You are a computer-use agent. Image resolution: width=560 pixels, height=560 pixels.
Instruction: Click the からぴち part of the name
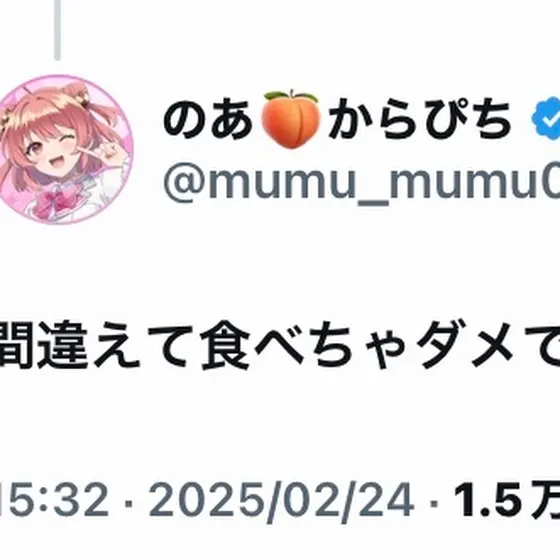(x=420, y=120)
